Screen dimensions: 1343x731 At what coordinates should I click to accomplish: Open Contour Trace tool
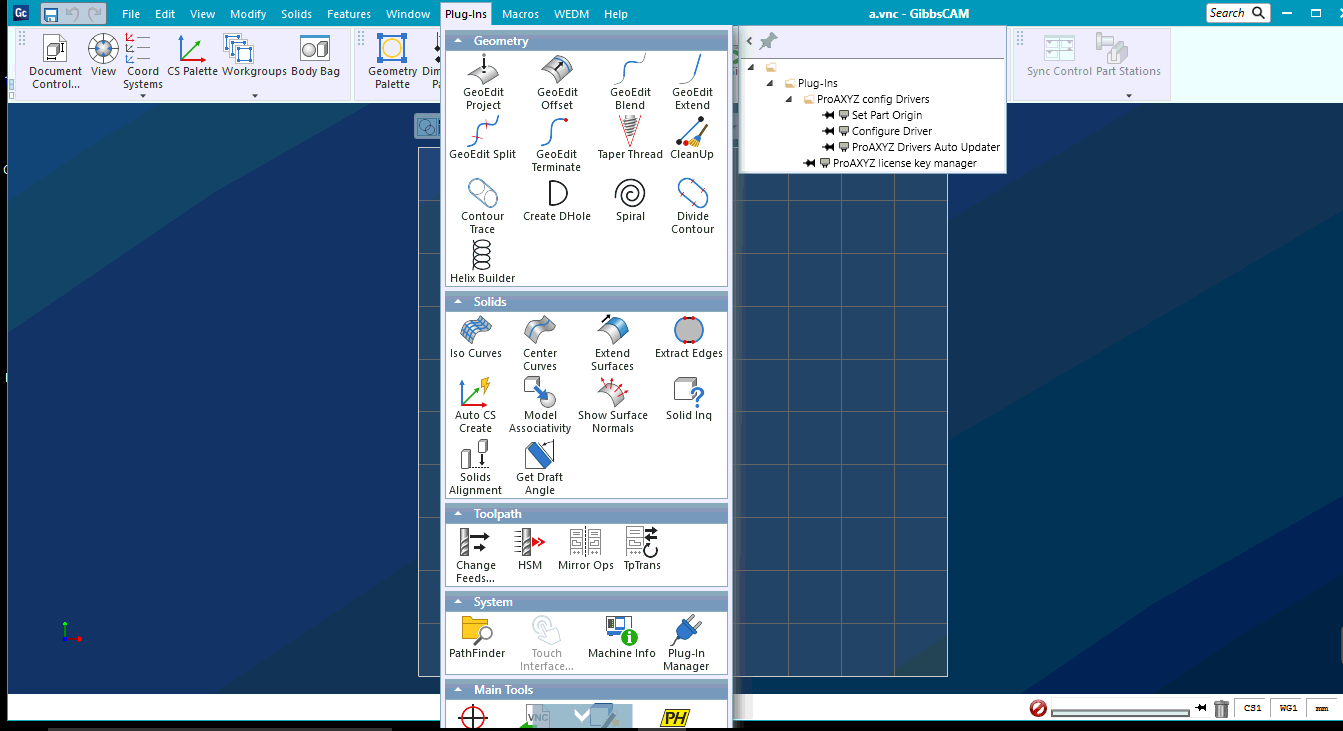(483, 206)
